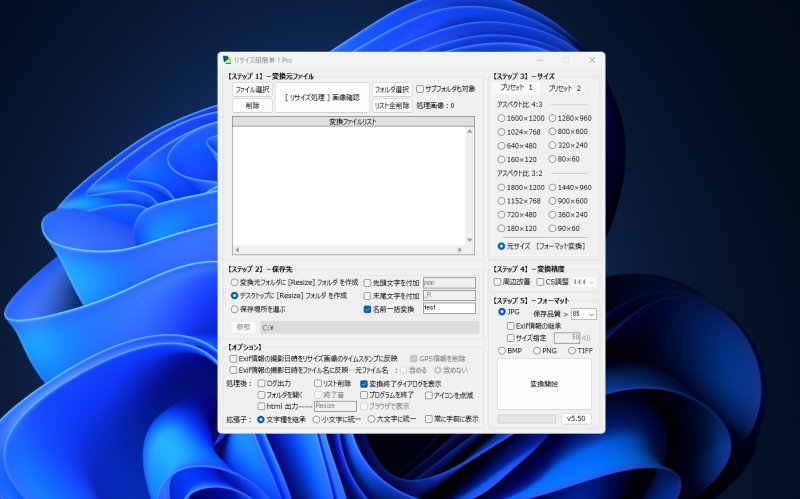Click the フォルダ選択 button
This screenshot has width=800, height=499.
[x=392, y=90]
